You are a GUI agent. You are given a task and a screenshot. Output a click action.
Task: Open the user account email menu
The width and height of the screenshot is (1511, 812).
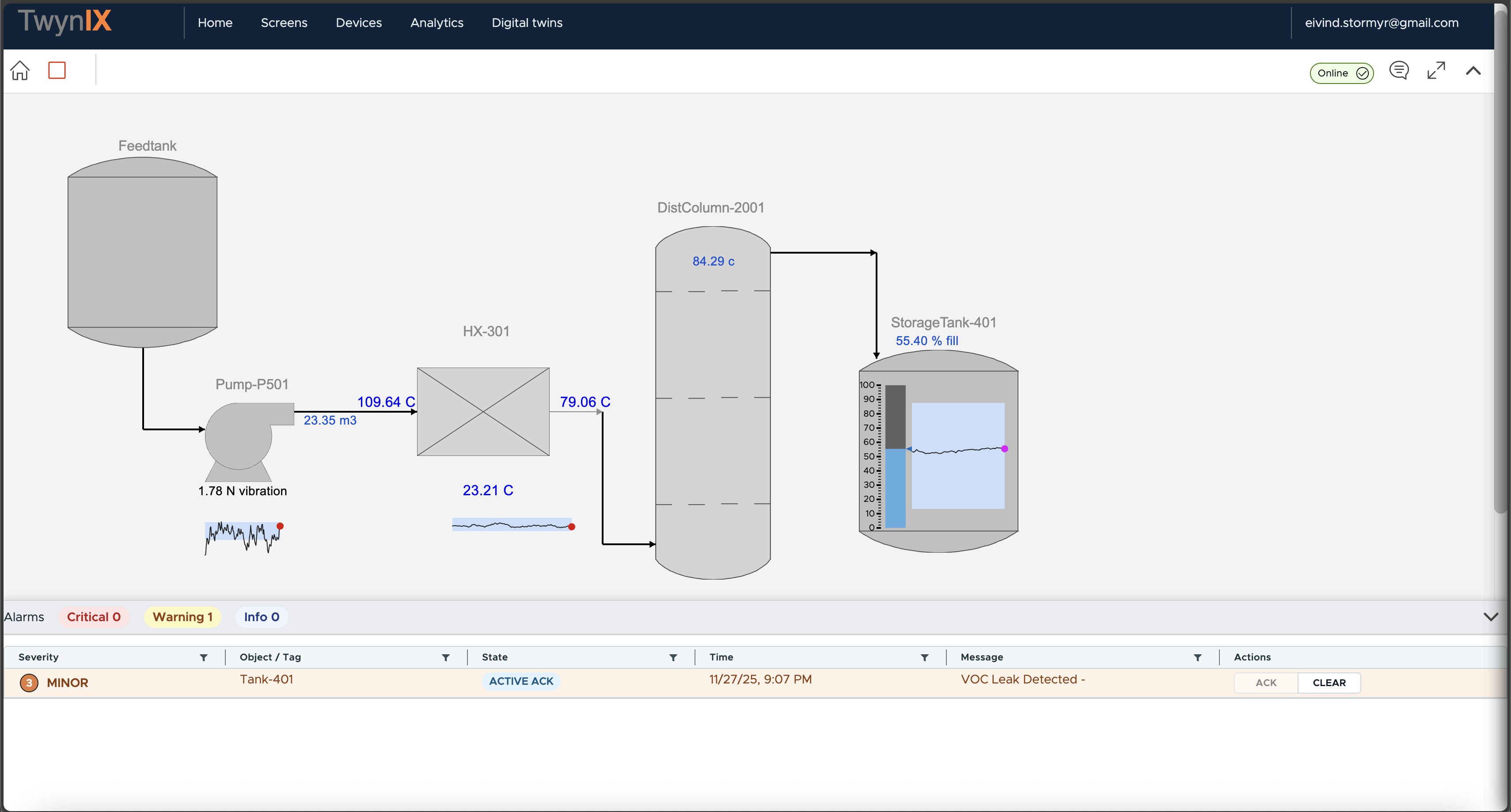click(1382, 23)
